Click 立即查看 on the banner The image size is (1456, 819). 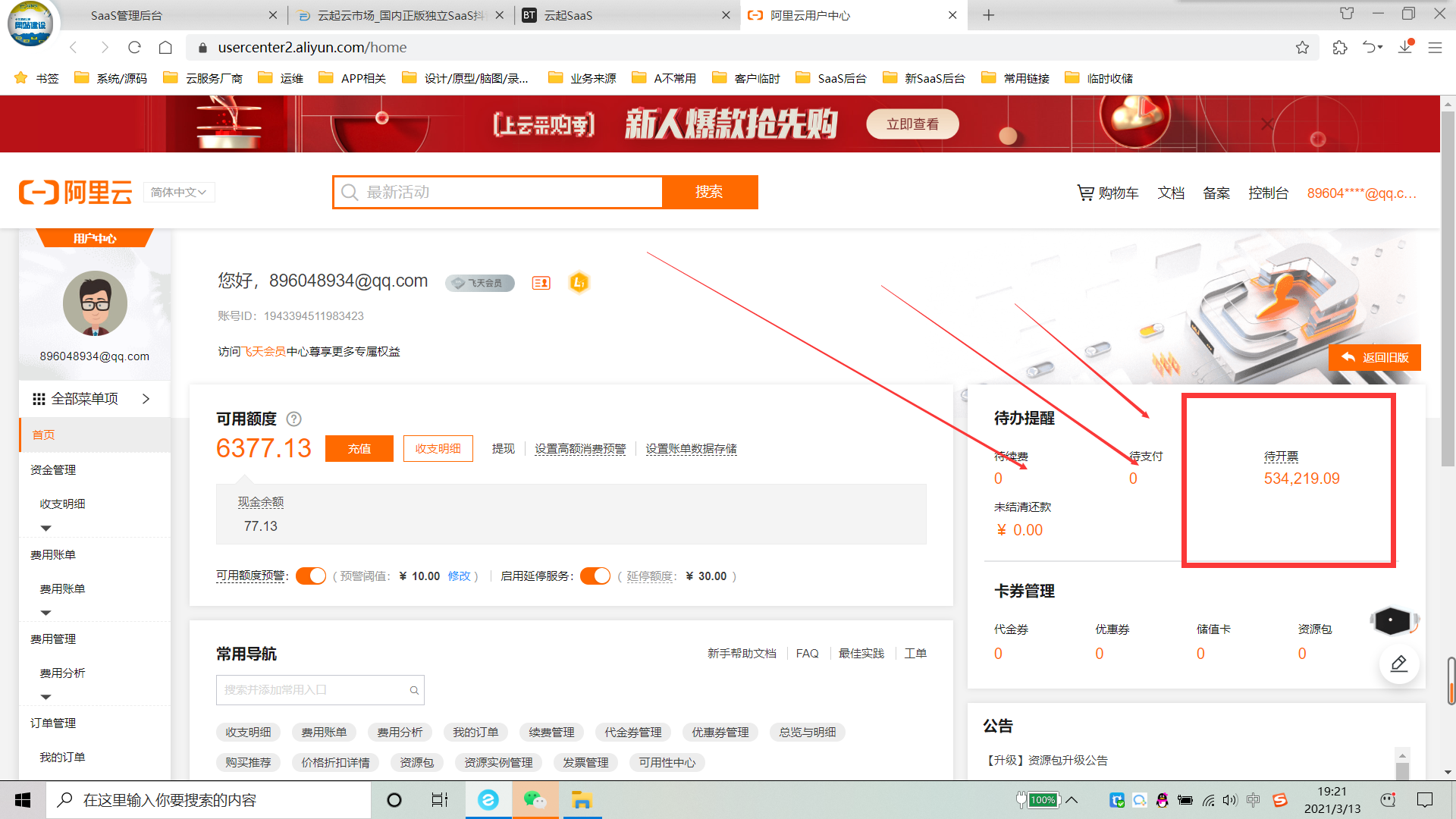pos(912,124)
